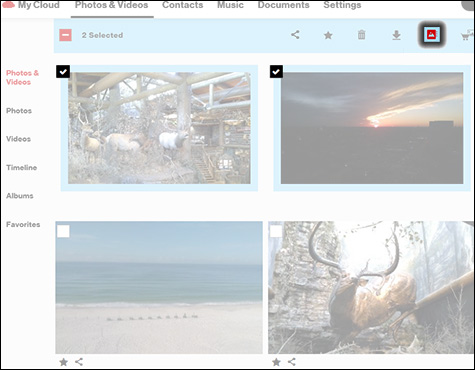Share the elk skull photo
The width and height of the screenshot is (475, 370).
(x=292, y=362)
